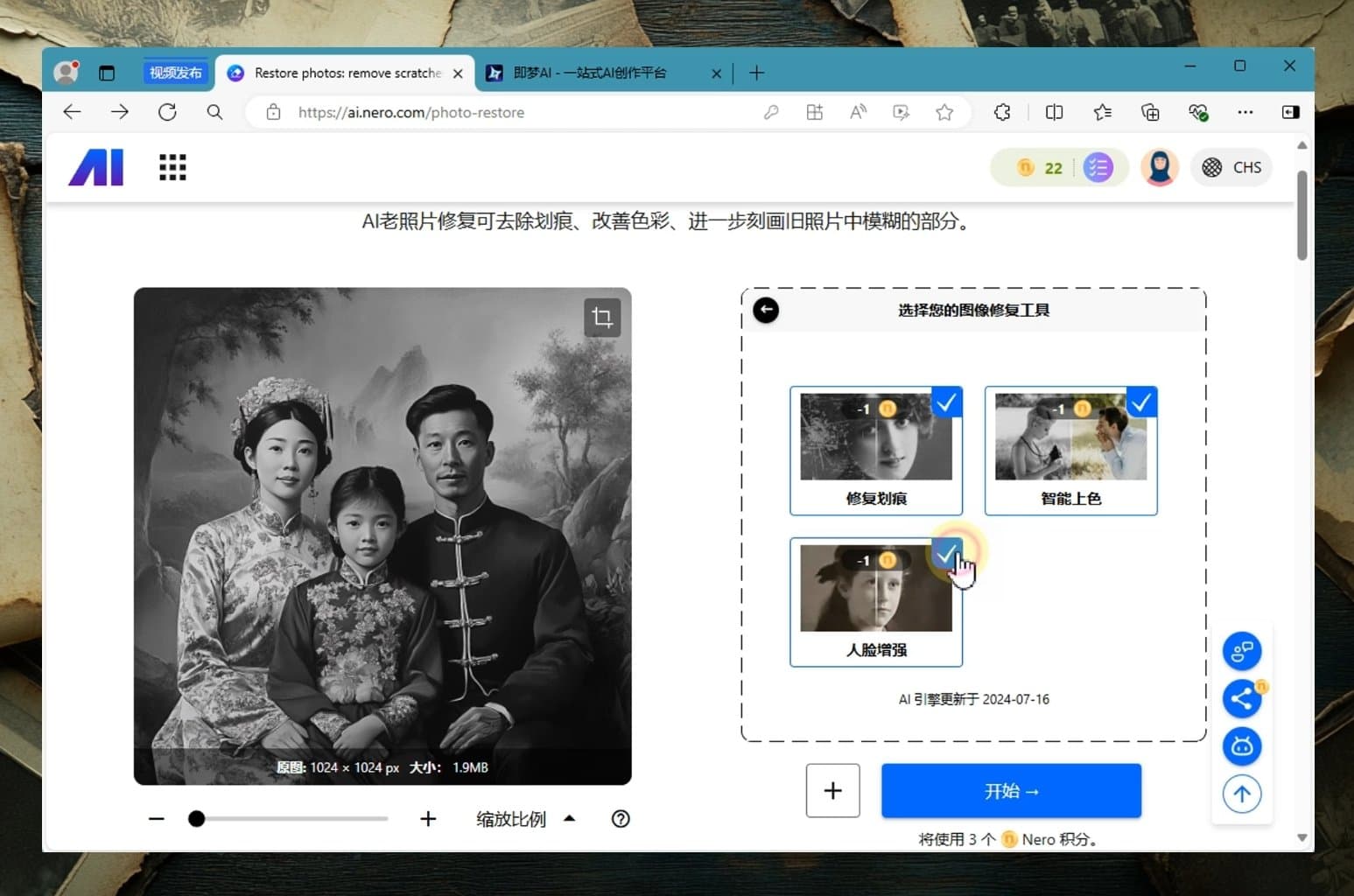Uncheck the 修复划痕 restore option
The height and width of the screenshot is (896, 1354).
946,402
